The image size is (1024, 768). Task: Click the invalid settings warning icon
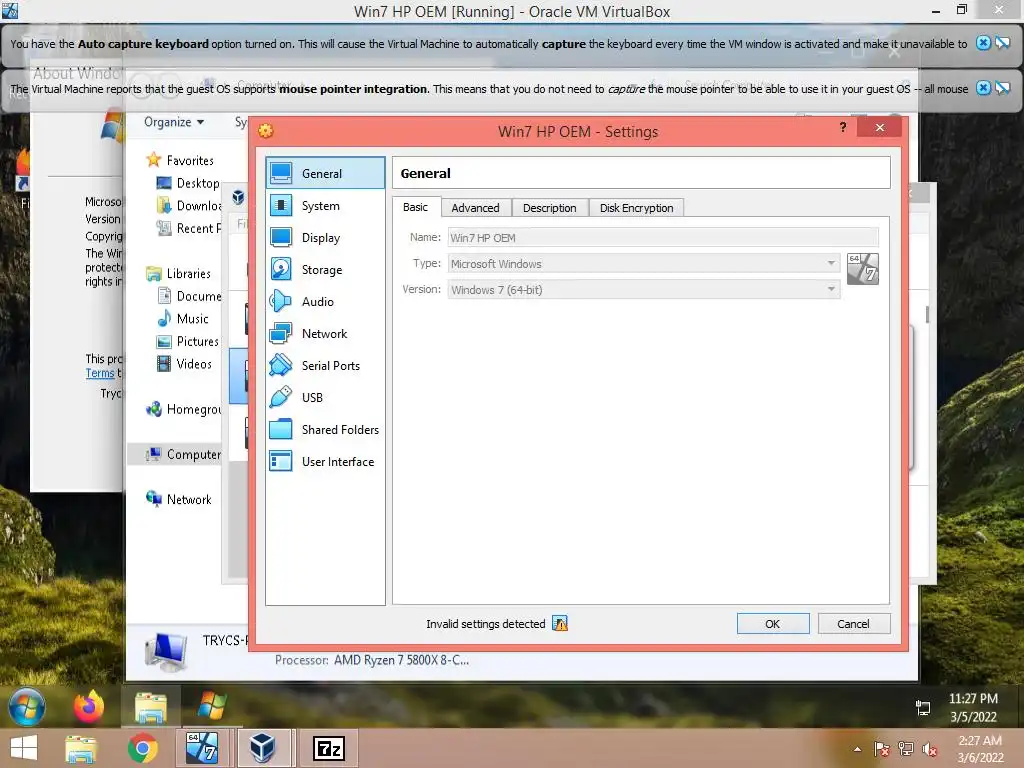click(560, 624)
